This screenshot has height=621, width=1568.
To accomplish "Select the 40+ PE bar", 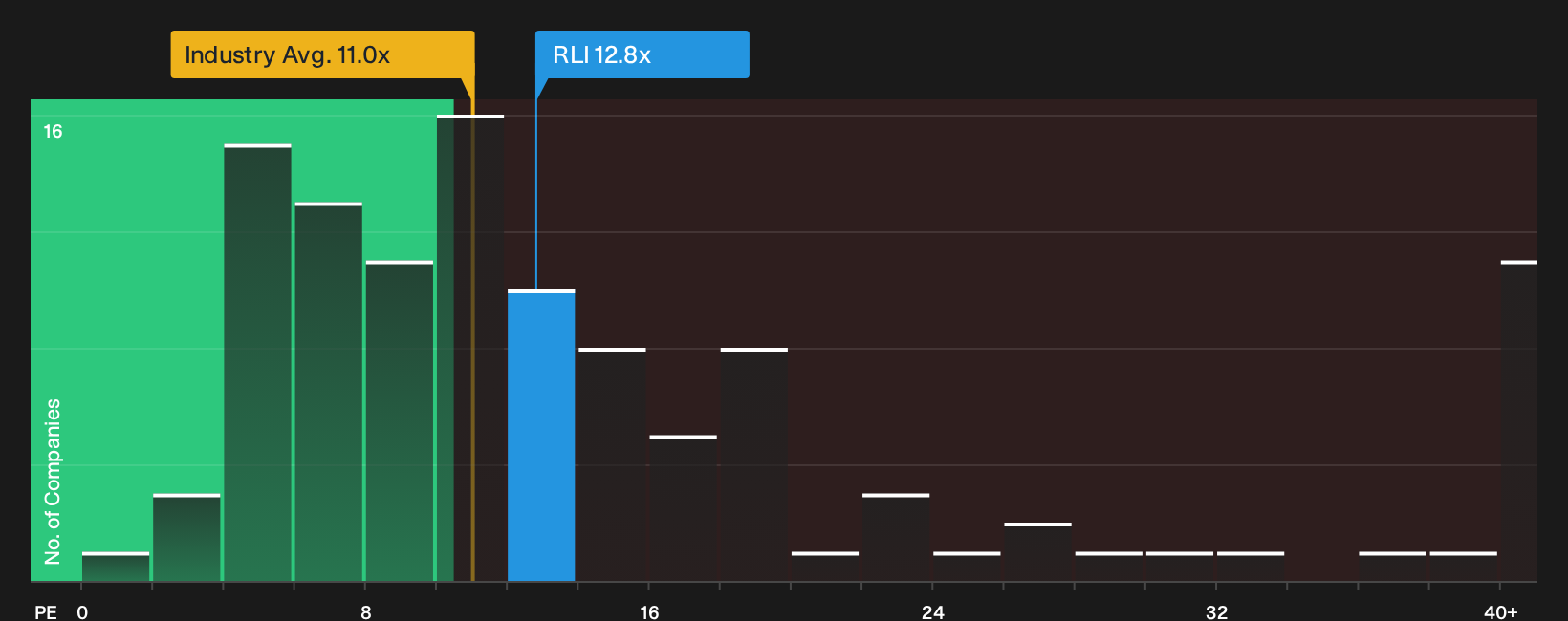I will pos(1519,420).
